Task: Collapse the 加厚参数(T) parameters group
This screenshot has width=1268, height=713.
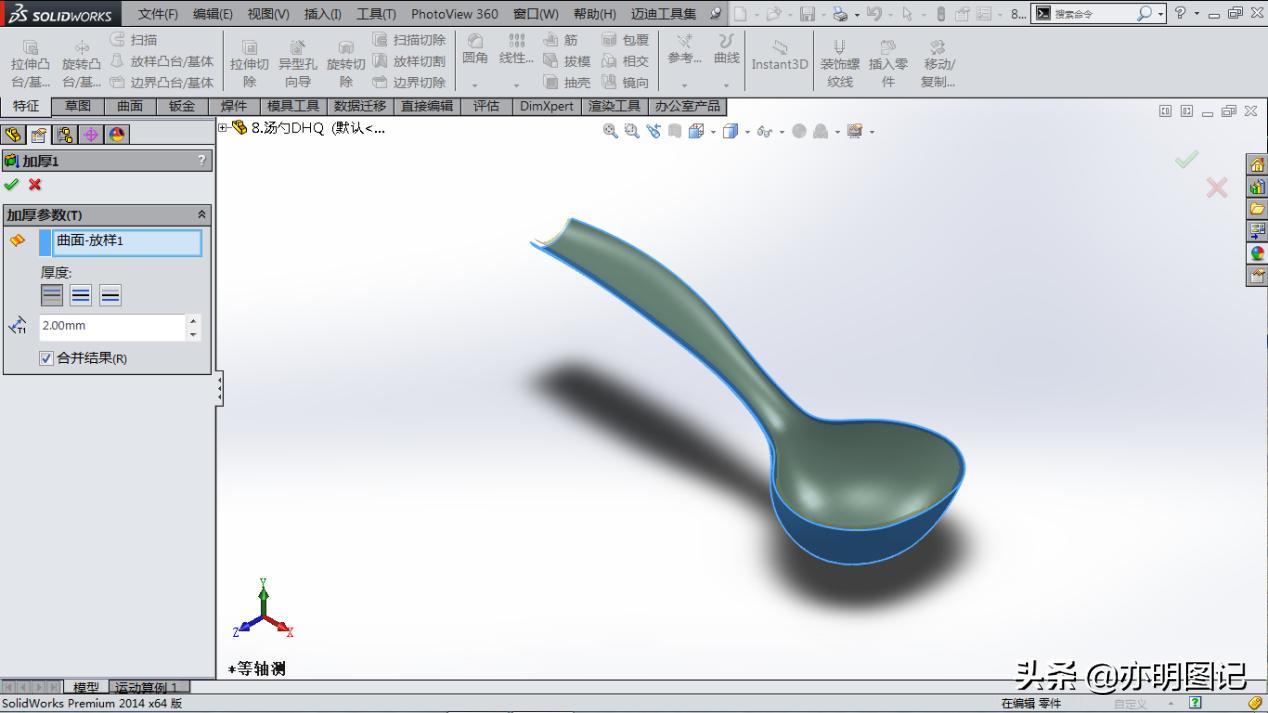Action: 200,213
